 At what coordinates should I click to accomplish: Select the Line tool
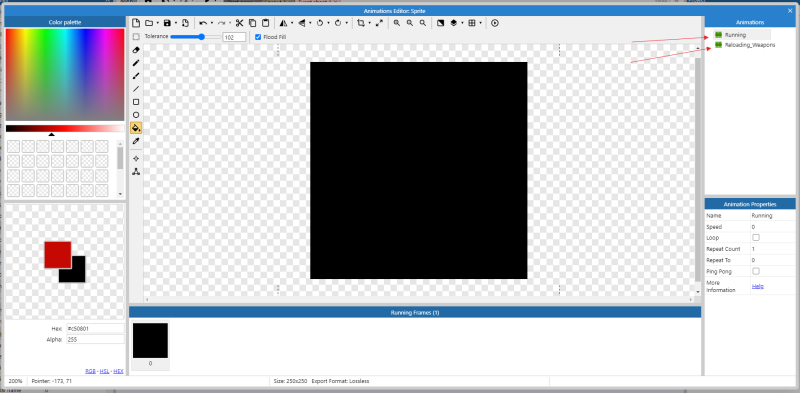[x=136, y=89]
